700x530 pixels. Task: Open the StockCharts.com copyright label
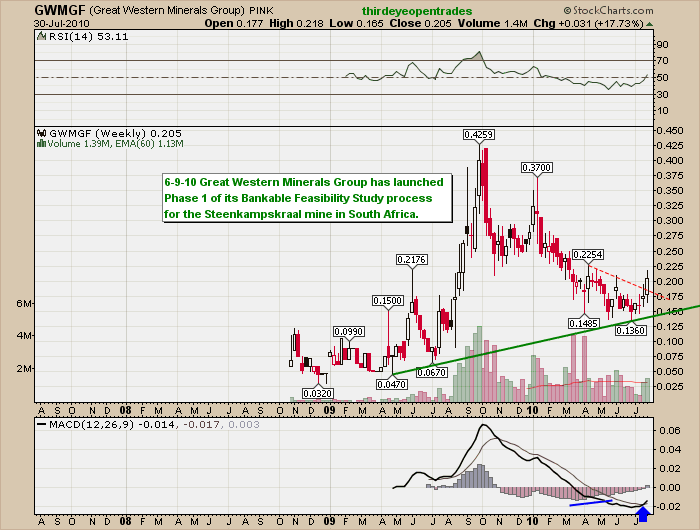(608, 10)
